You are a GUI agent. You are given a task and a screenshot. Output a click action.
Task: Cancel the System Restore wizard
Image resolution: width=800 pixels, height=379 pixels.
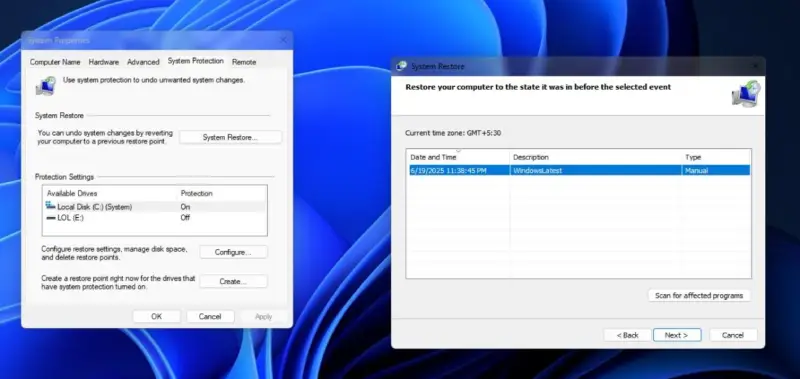(733, 335)
